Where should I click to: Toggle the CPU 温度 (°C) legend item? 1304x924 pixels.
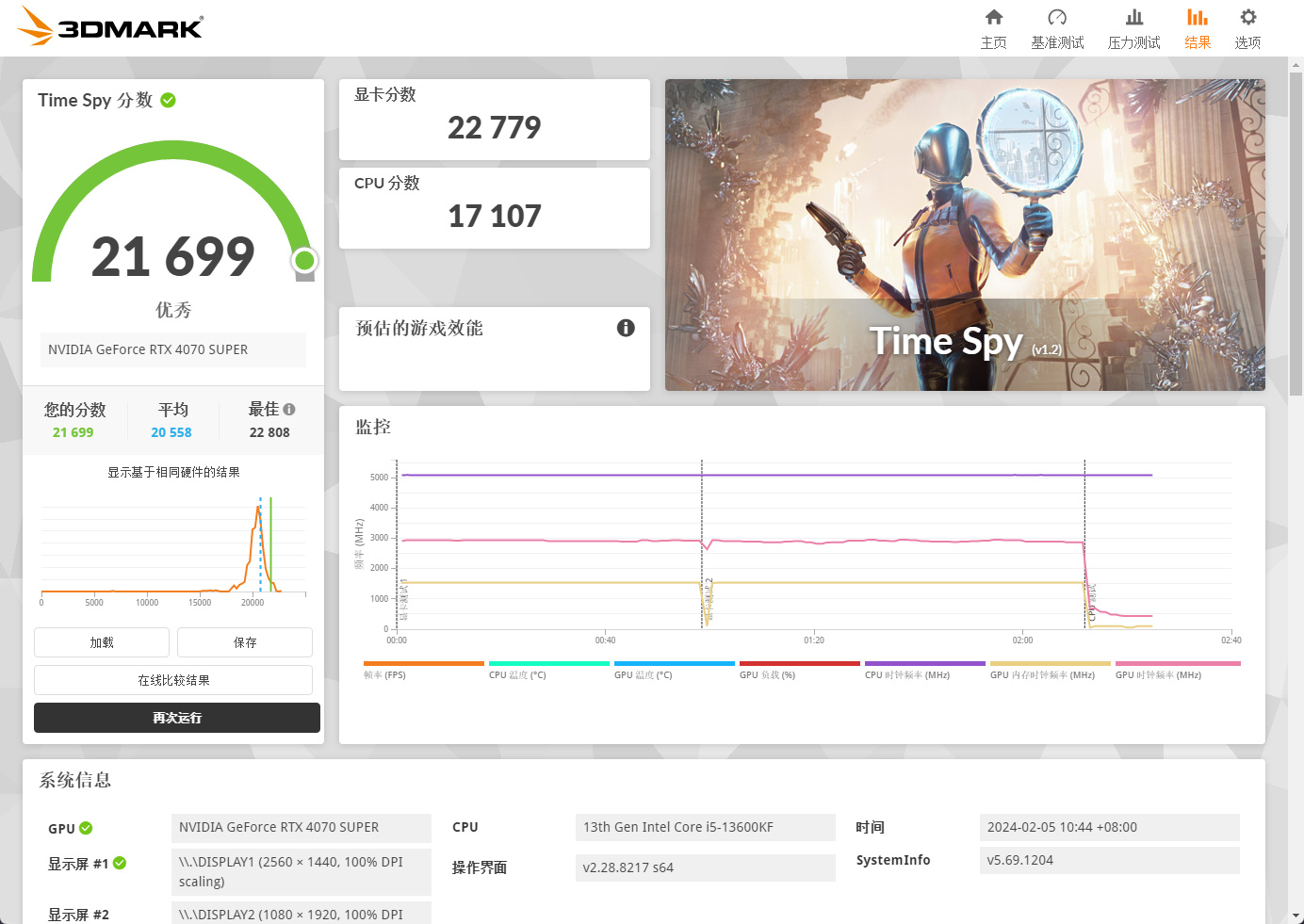(548, 670)
